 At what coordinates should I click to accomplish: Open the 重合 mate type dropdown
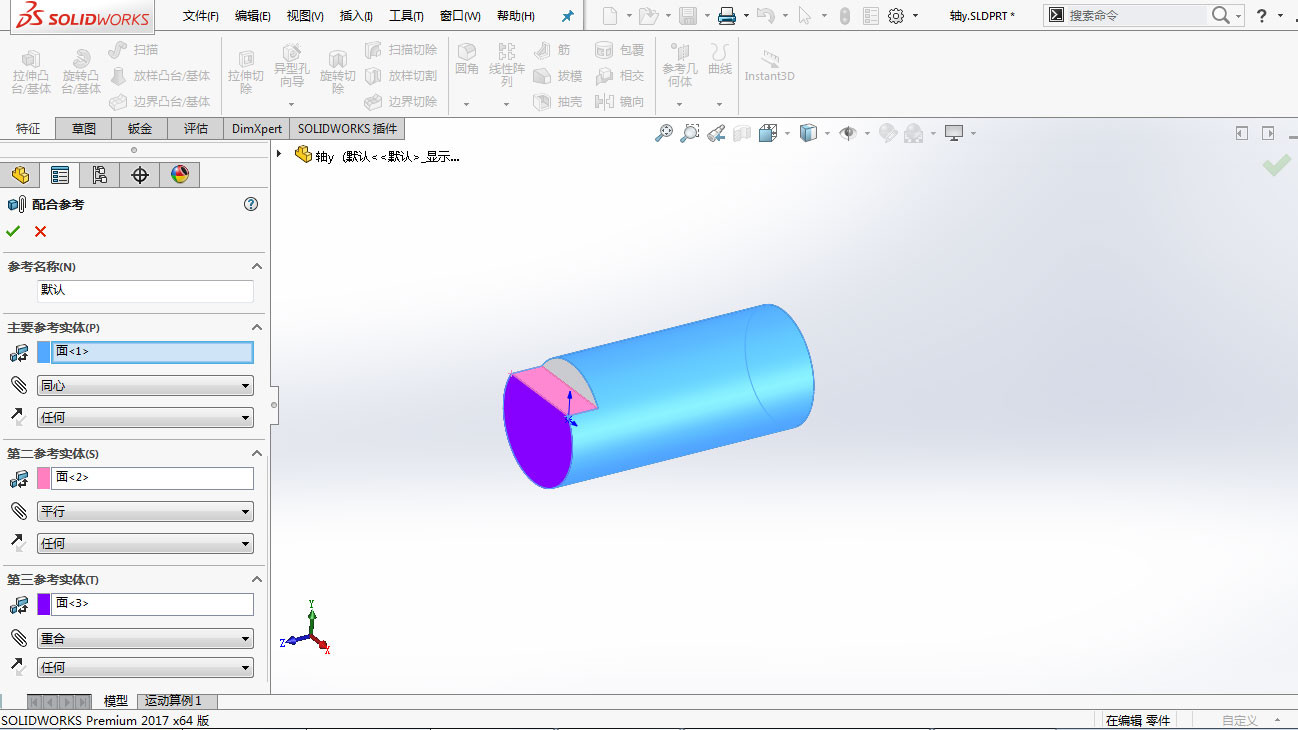[145, 638]
